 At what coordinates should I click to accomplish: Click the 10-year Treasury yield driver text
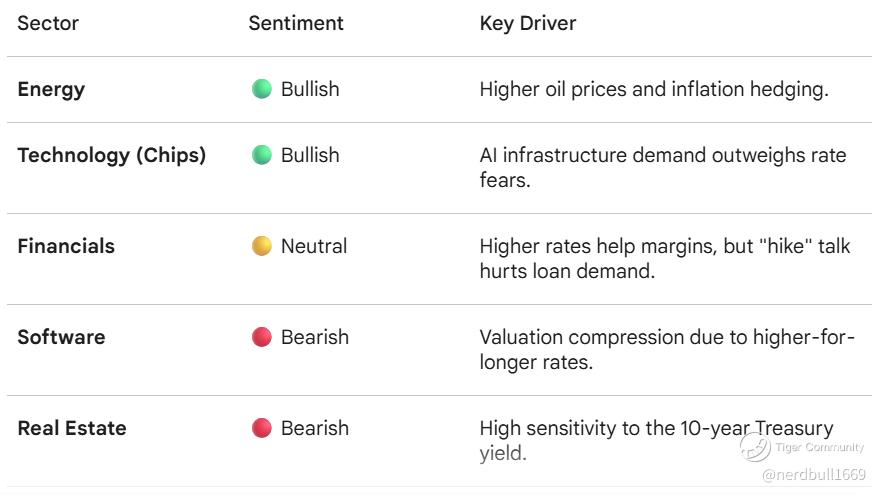point(656,440)
